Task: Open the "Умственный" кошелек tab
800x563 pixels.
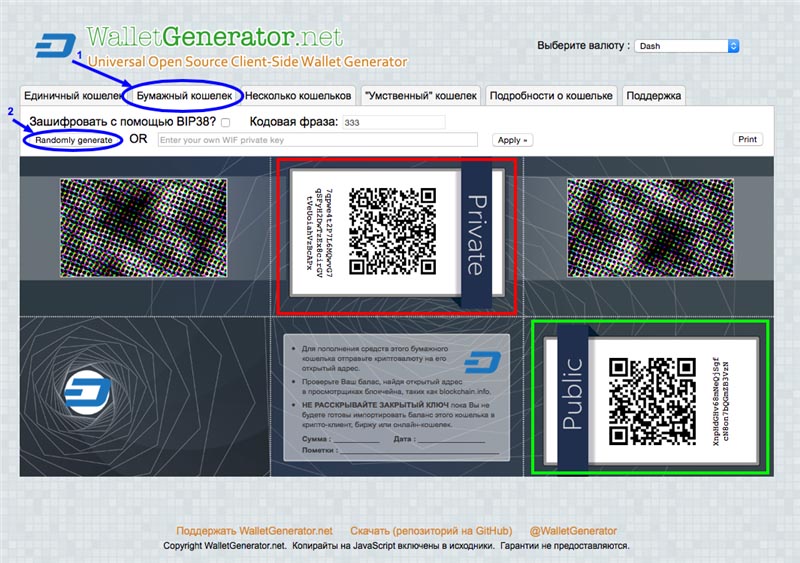Action: [x=421, y=96]
